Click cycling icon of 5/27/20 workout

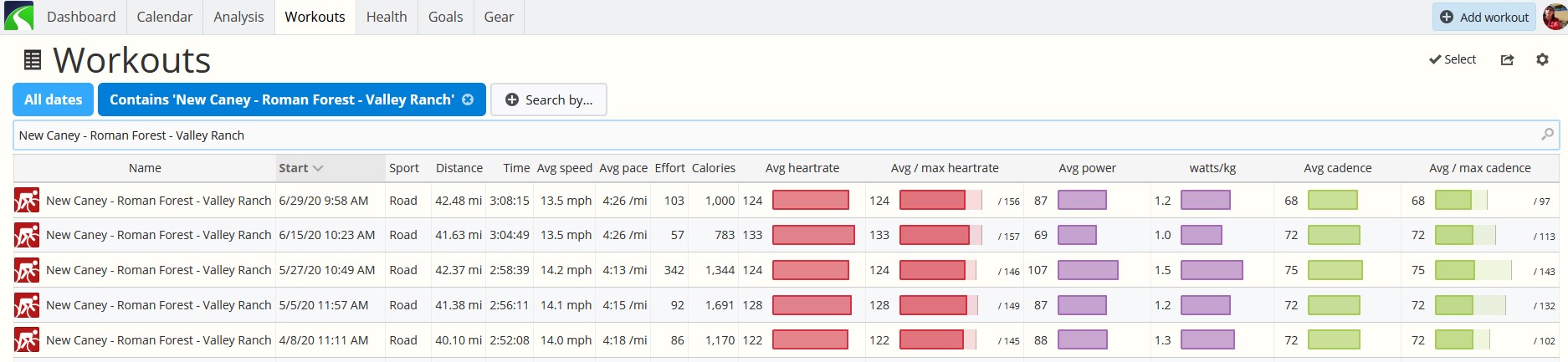(27, 270)
